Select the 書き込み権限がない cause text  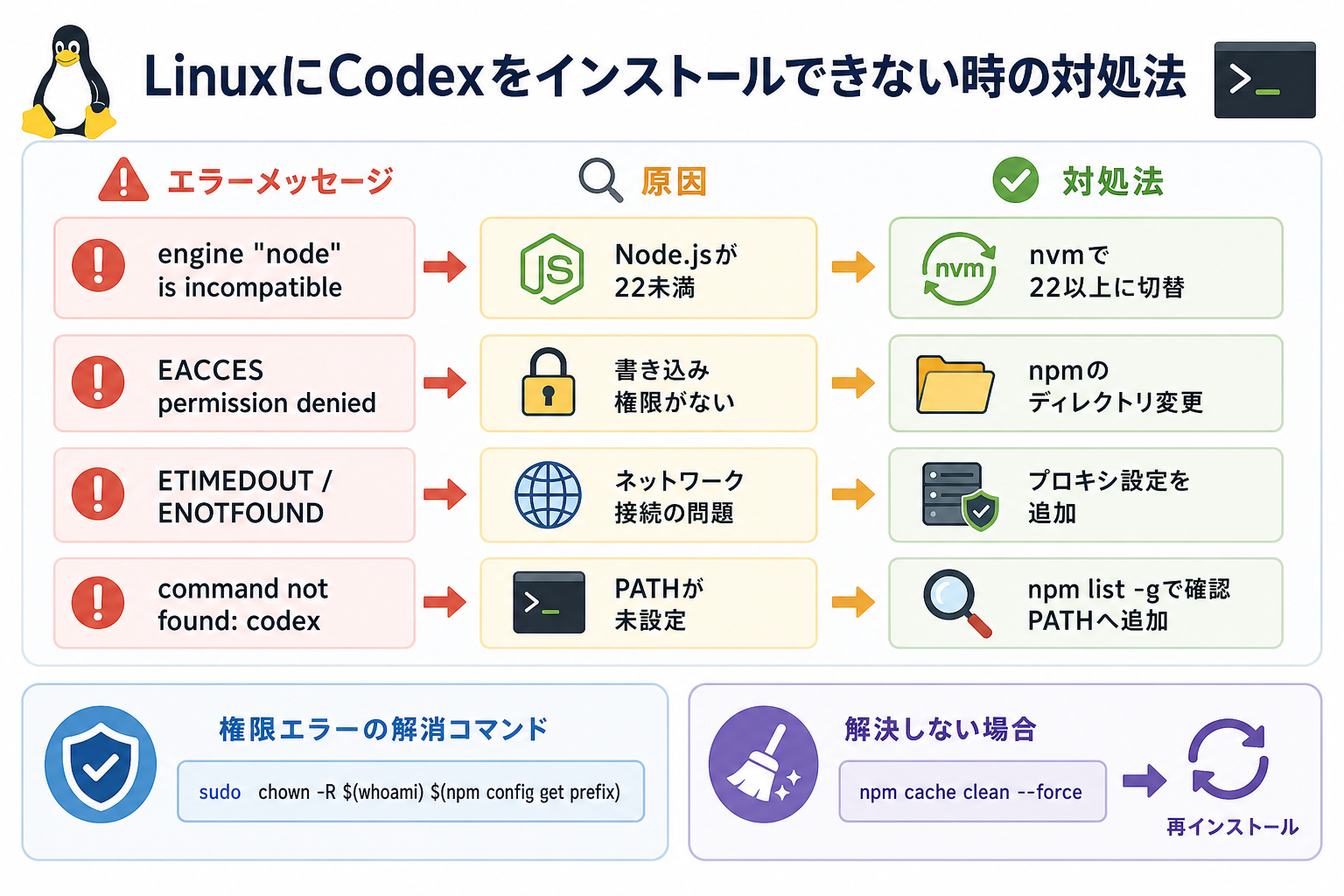point(674,386)
